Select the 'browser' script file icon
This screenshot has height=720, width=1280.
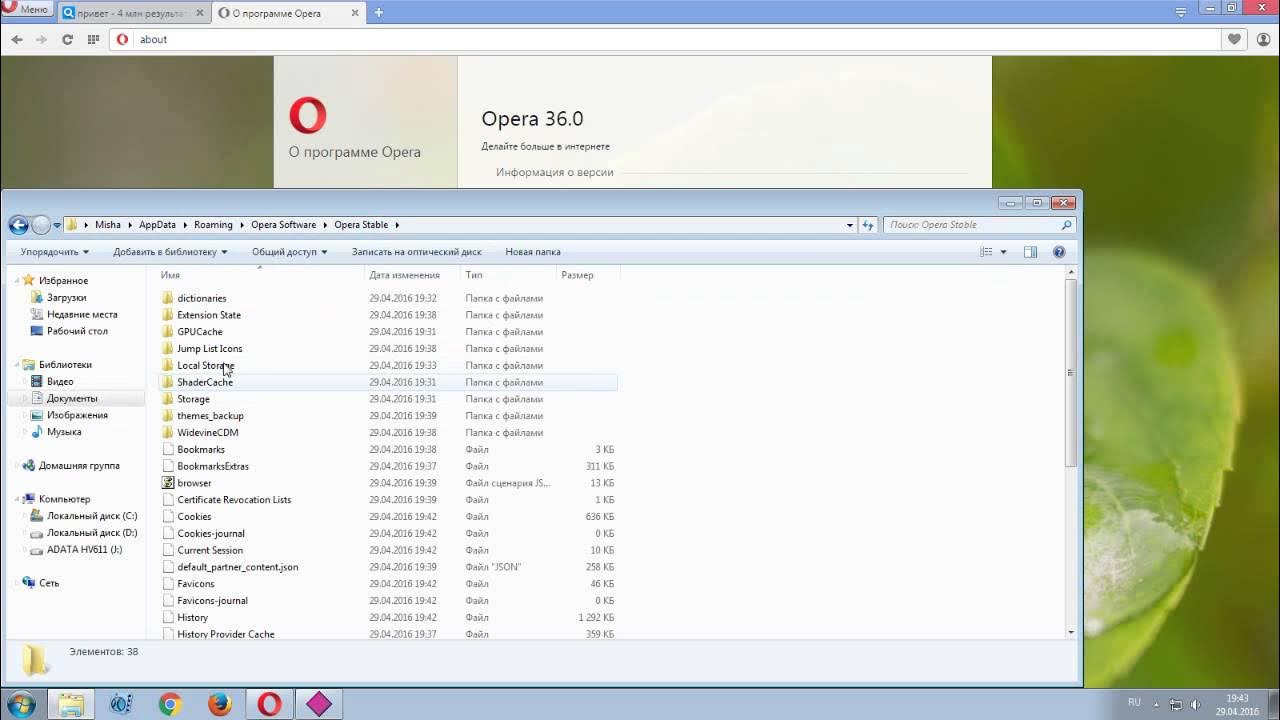point(167,483)
